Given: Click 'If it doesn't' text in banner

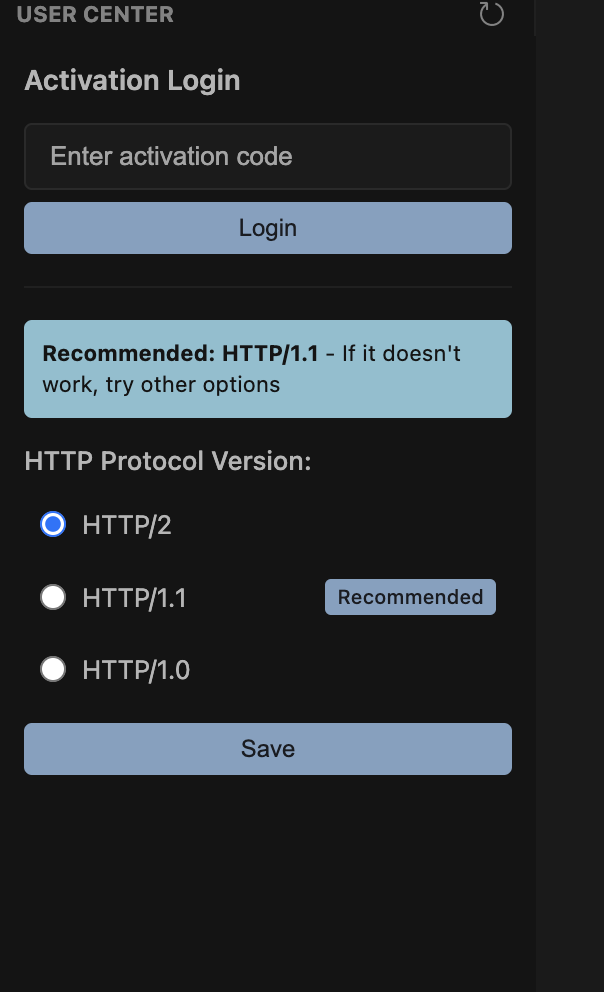Looking at the screenshot, I should coord(401,354).
